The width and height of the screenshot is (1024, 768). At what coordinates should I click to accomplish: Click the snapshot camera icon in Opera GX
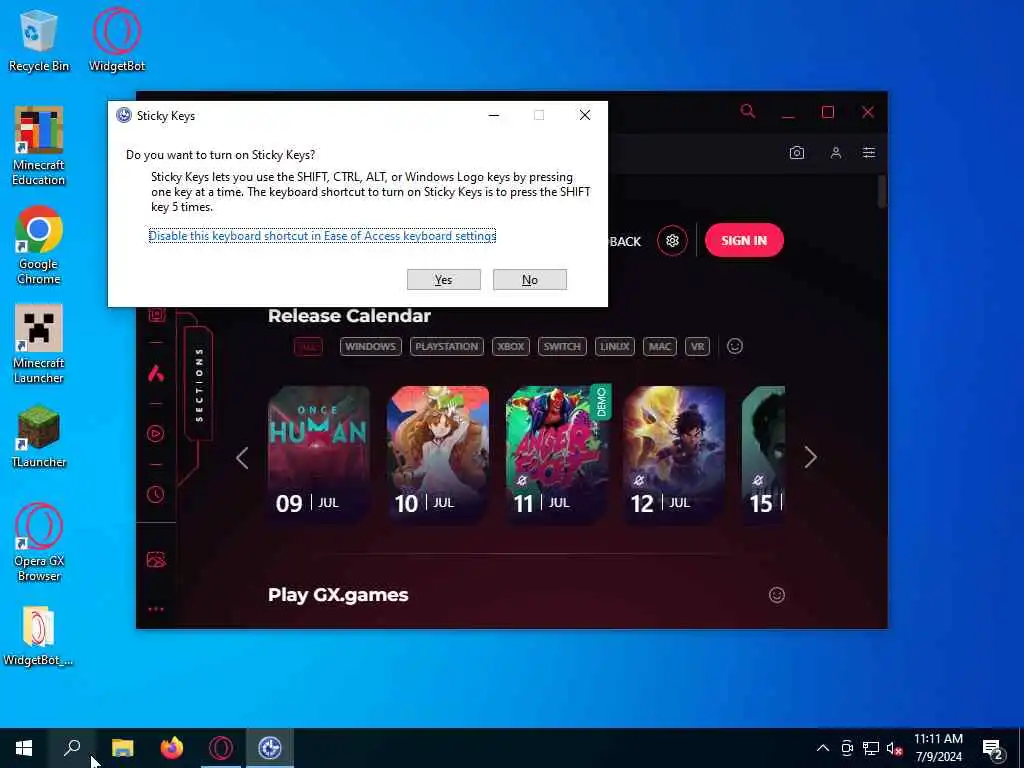pos(797,153)
